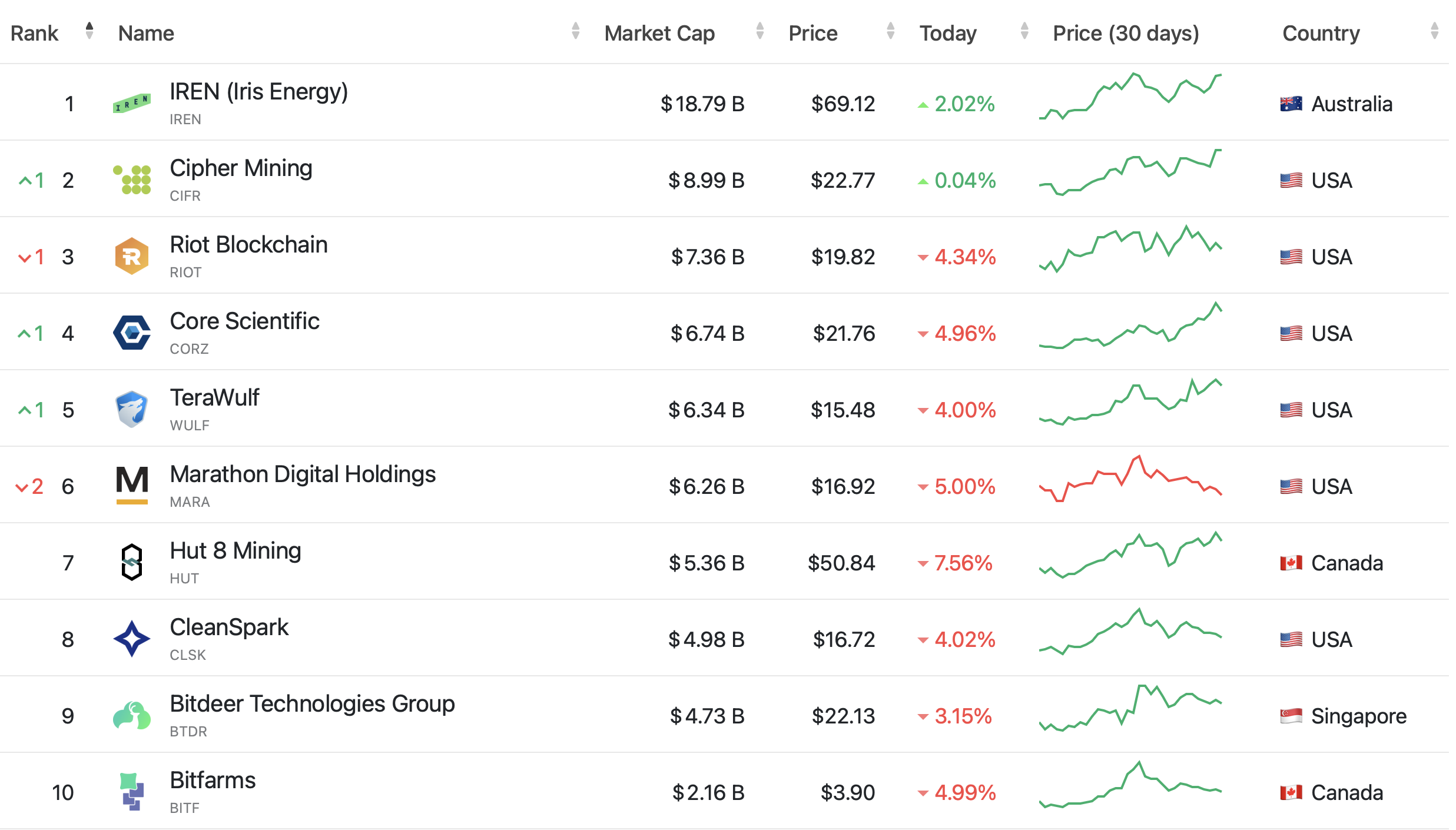Click the Bitfarms logo icon

pos(132,792)
